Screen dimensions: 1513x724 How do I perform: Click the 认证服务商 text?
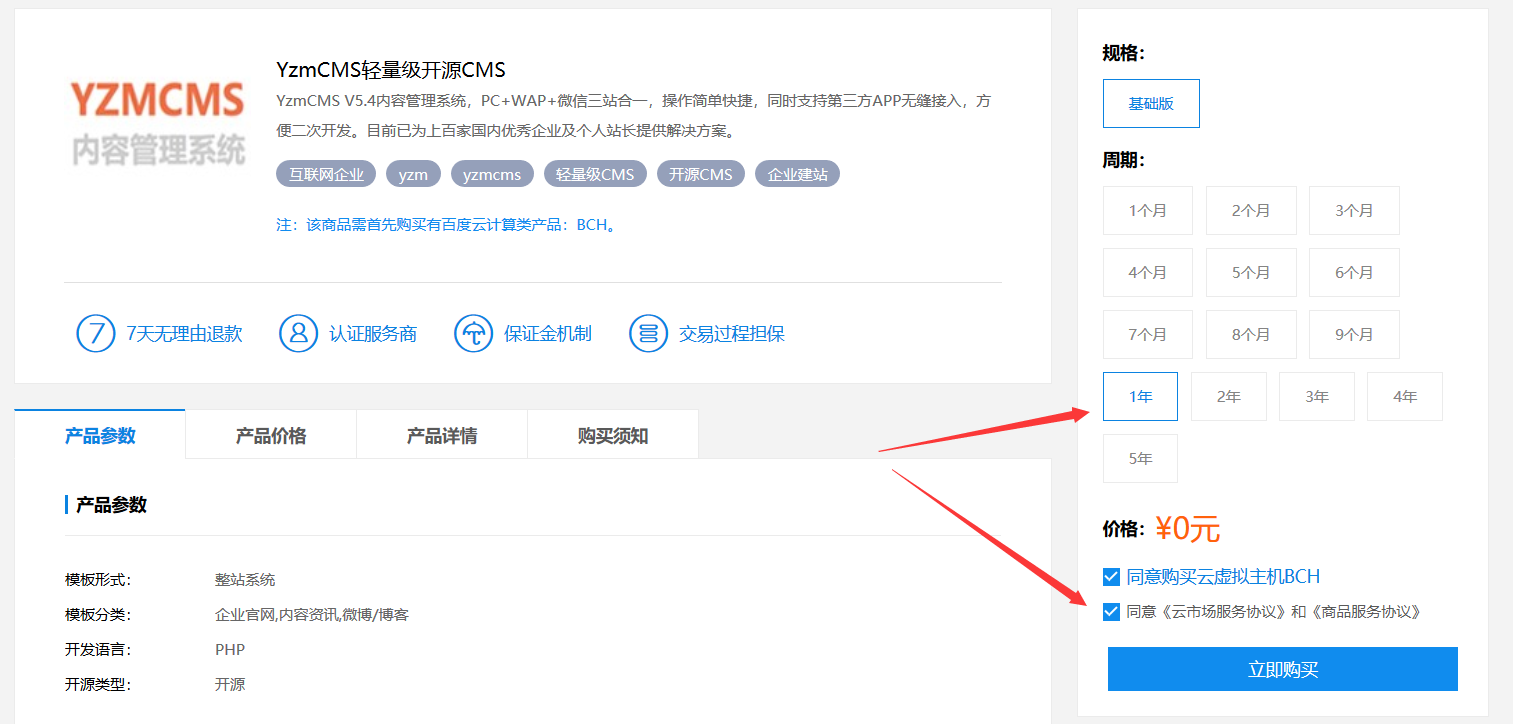coord(373,334)
